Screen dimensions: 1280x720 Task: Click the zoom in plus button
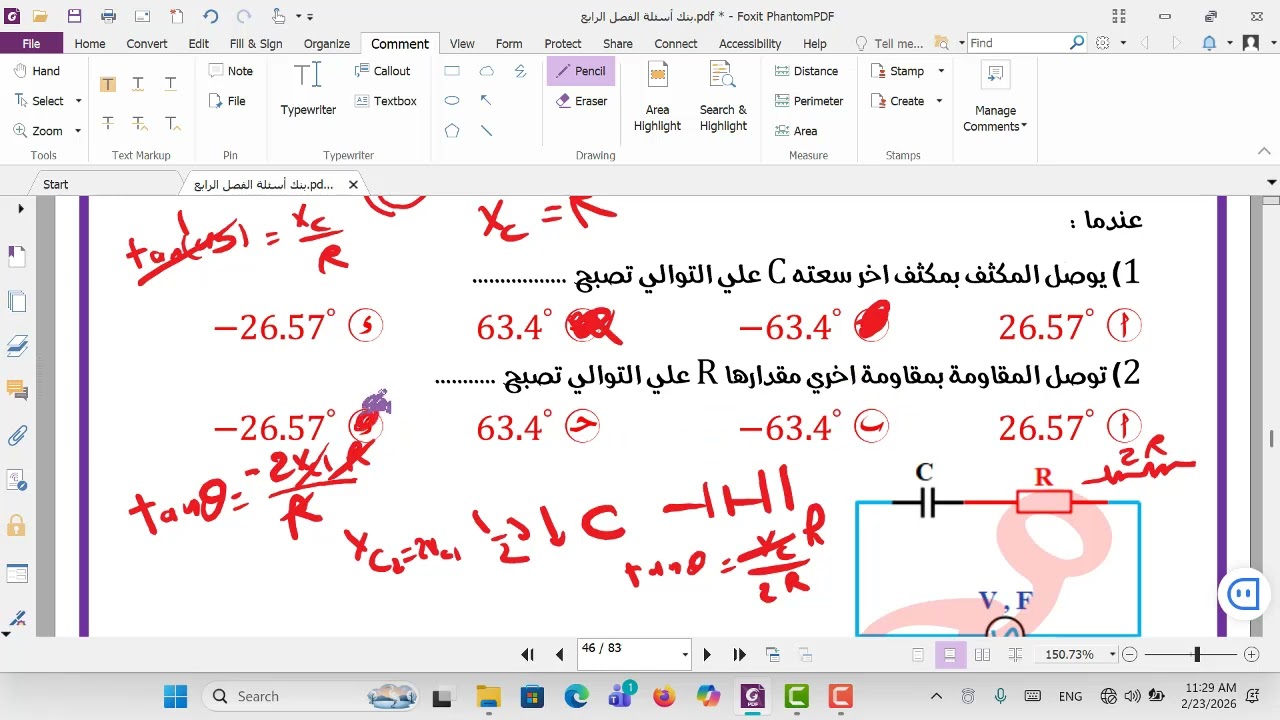point(1251,654)
